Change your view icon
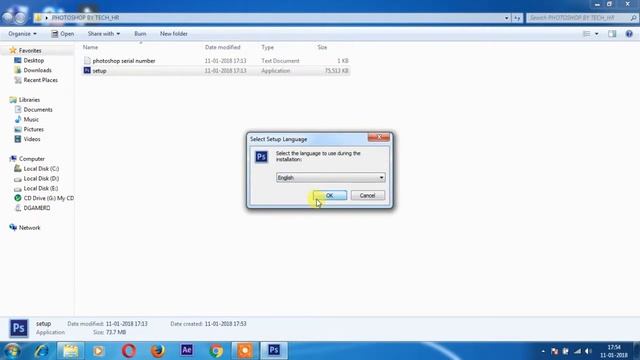Viewport: 640px width, 360px height. point(587,34)
